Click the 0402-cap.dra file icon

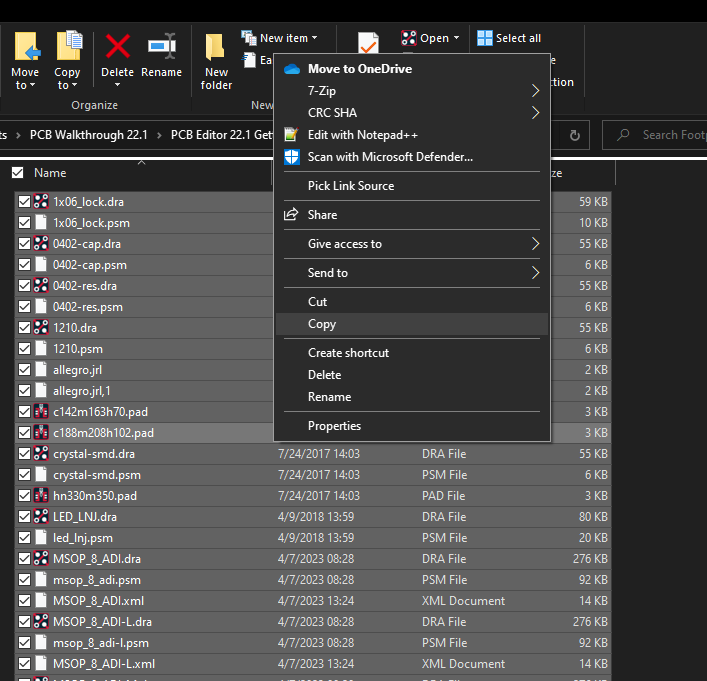[x=41, y=243]
